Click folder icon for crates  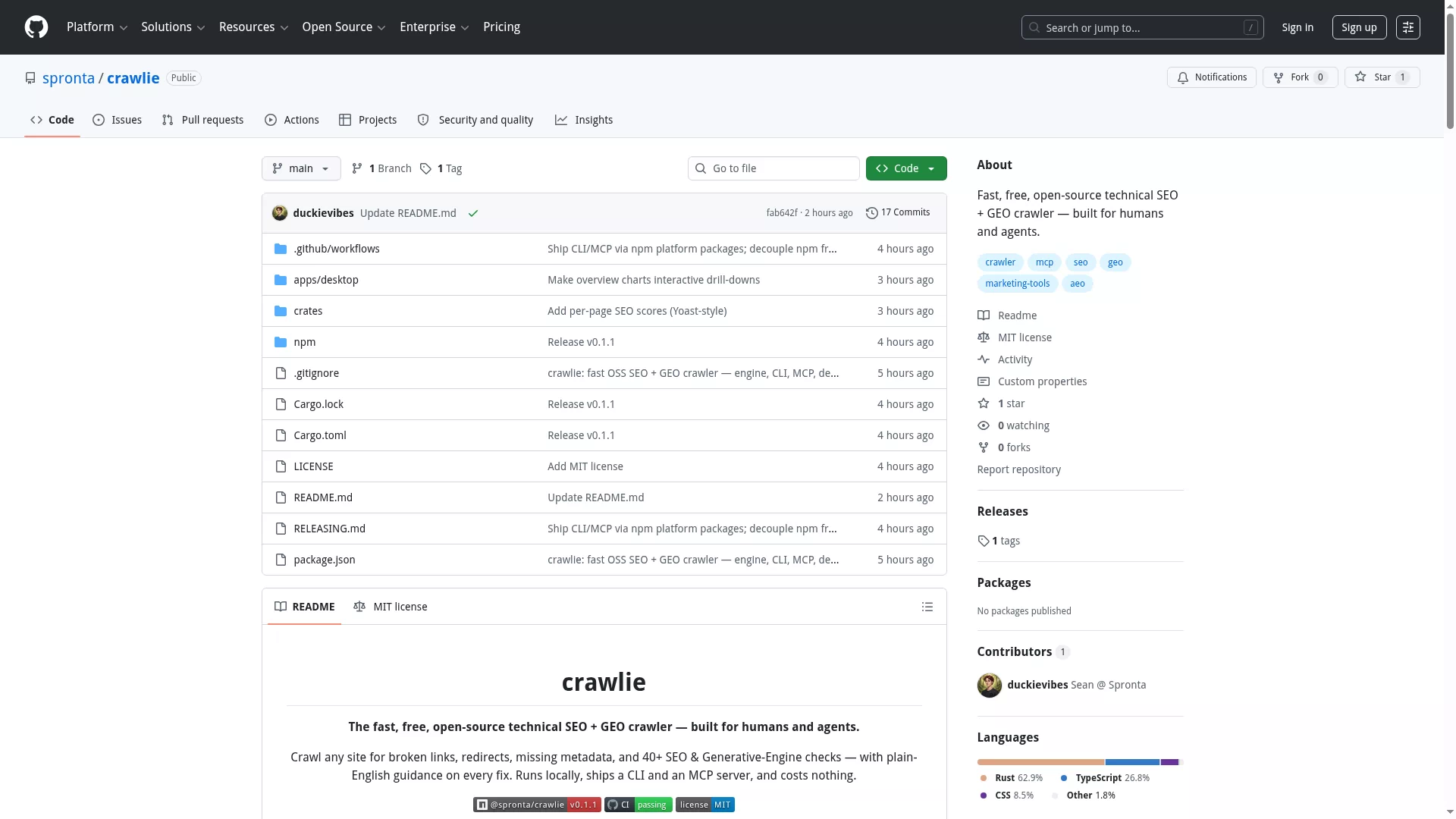click(x=281, y=311)
